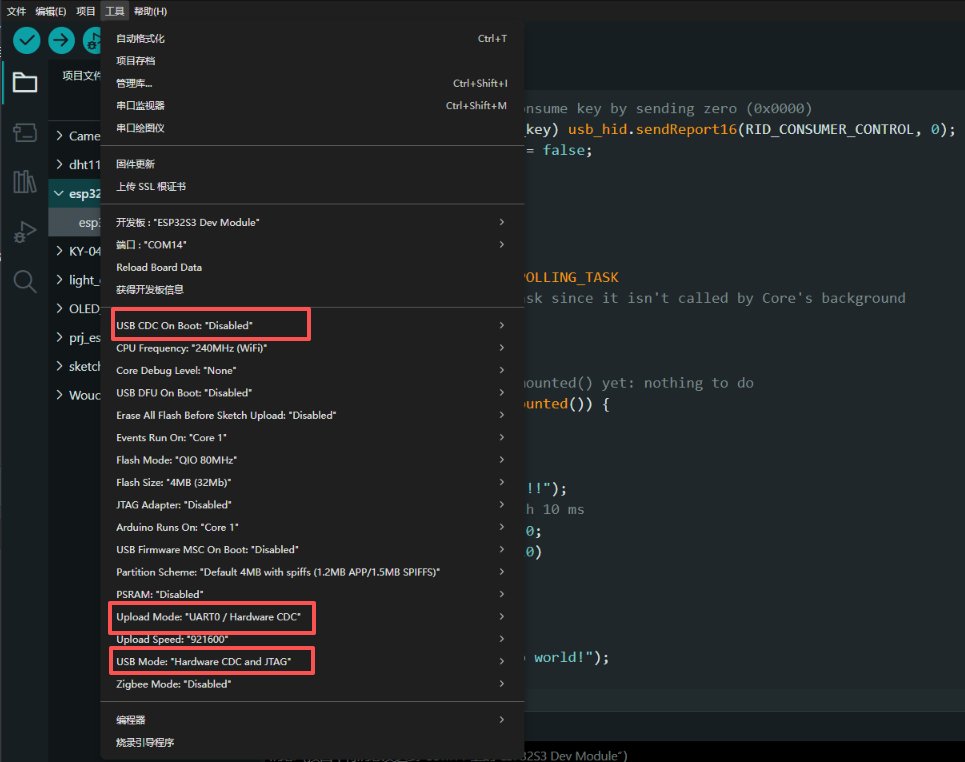This screenshot has width=965, height=762.
Task: Open the 文件 menu in the menu bar
Action: (16, 11)
